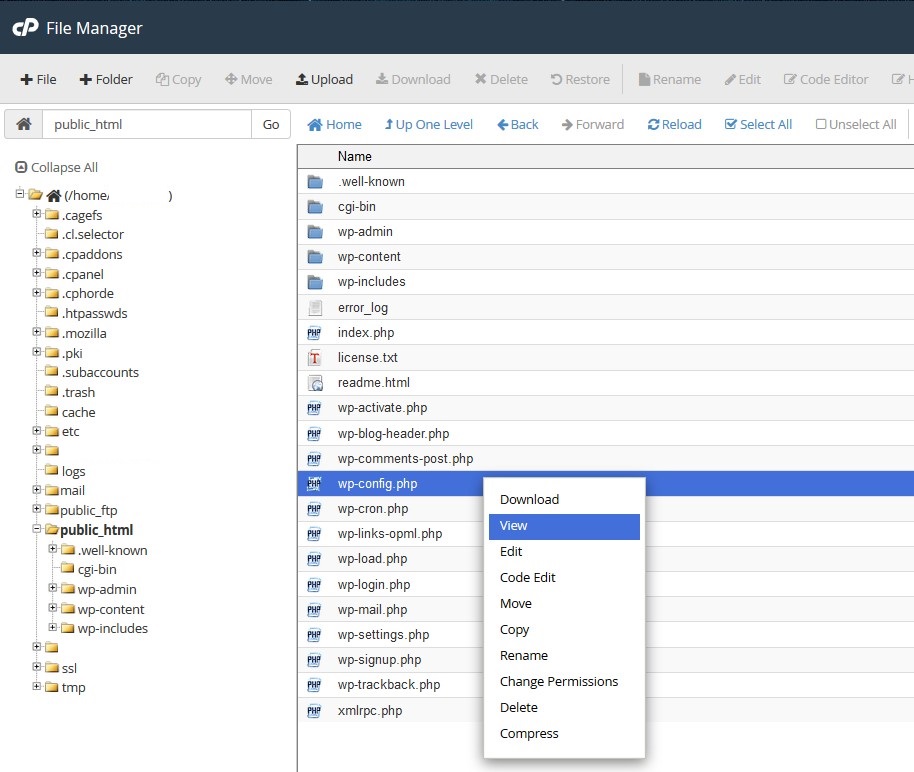The image size is (914, 772).
Task: Click the Back navigation link
Action: coord(518,124)
